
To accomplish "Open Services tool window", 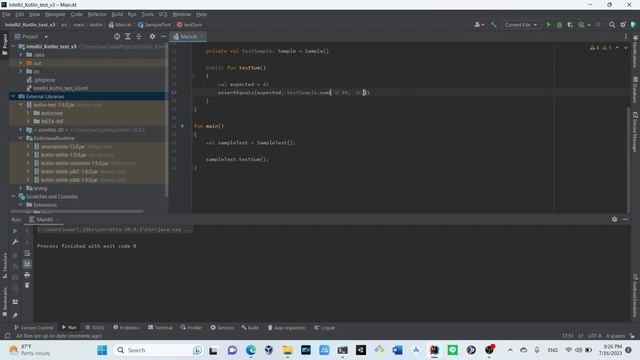I will (x=222, y=328).
